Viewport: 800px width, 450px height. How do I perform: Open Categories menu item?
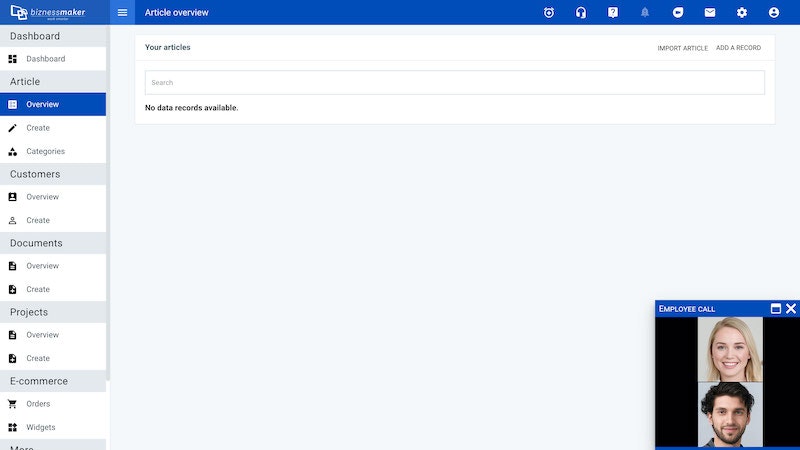tap(53, 151)
